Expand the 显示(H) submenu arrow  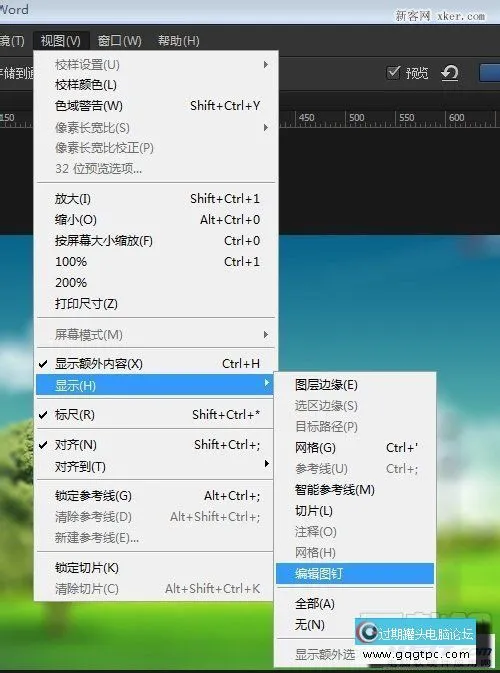pyautogui.click(x=267, y=382)
